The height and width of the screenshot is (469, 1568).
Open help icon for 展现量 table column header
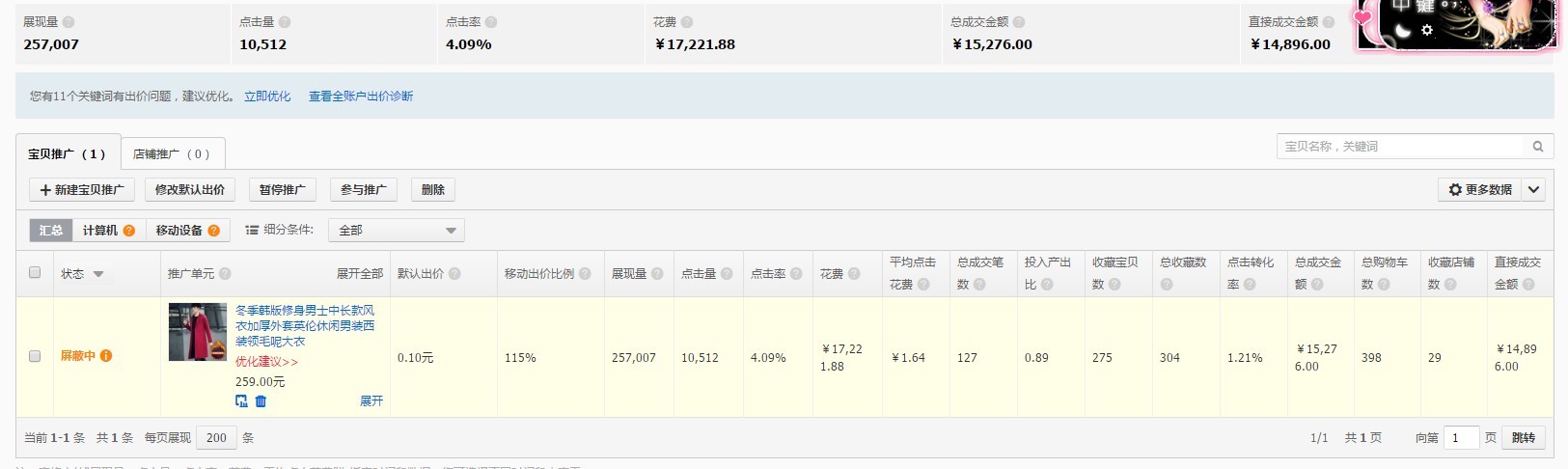tap(657, 274)
